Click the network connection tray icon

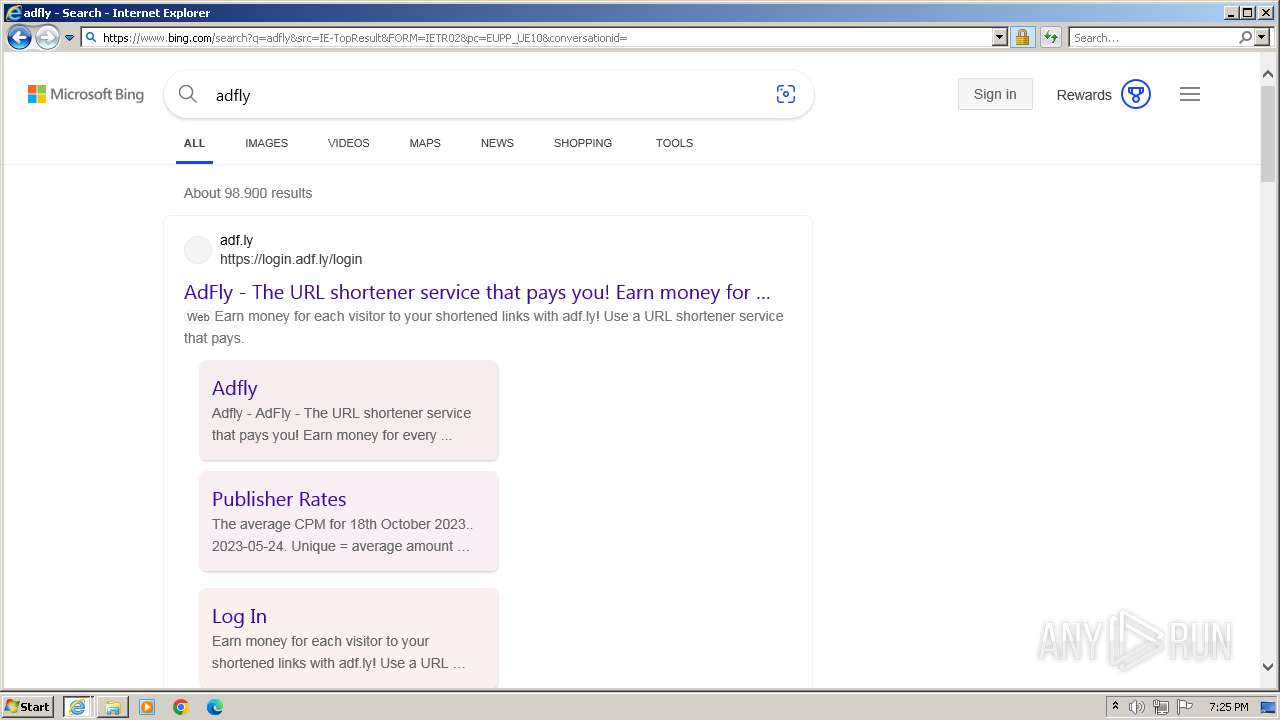pos(1161,707)
